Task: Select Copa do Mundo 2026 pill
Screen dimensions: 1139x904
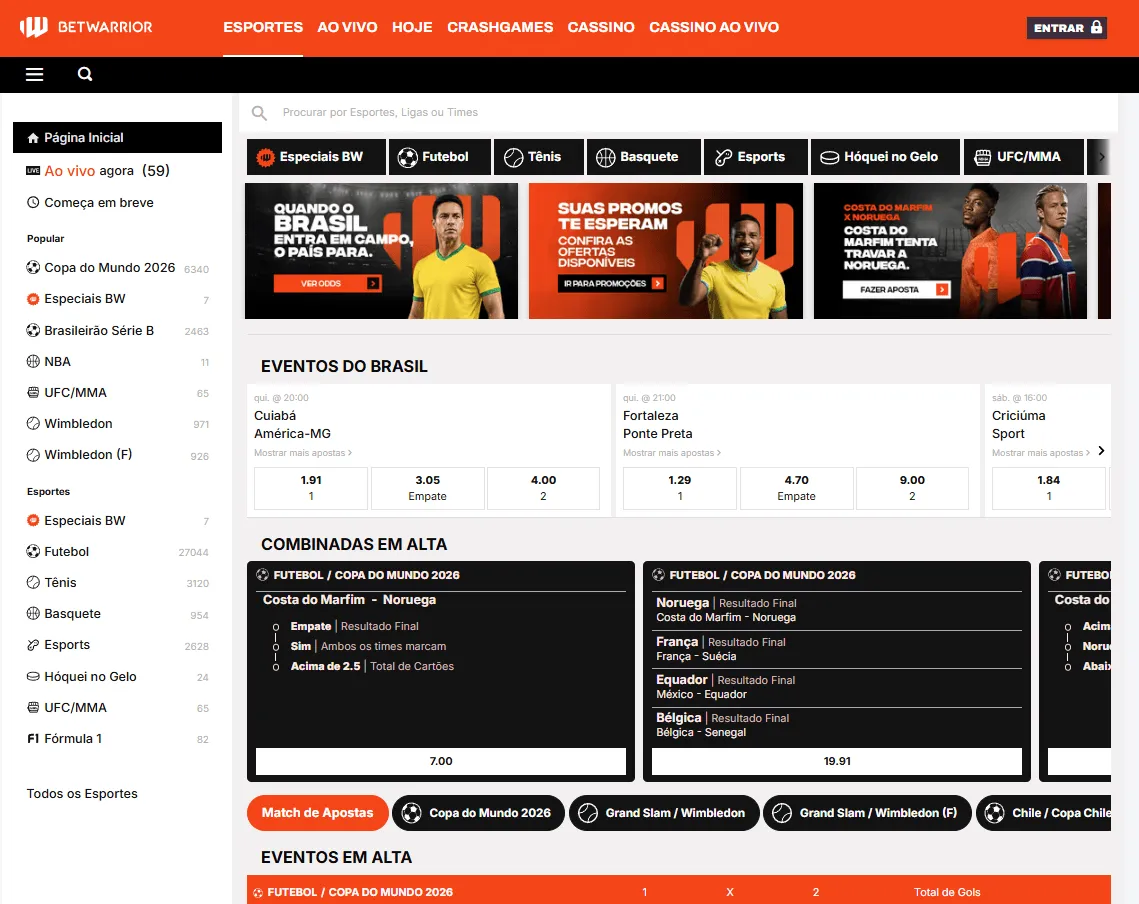Action: pos(478,813)
